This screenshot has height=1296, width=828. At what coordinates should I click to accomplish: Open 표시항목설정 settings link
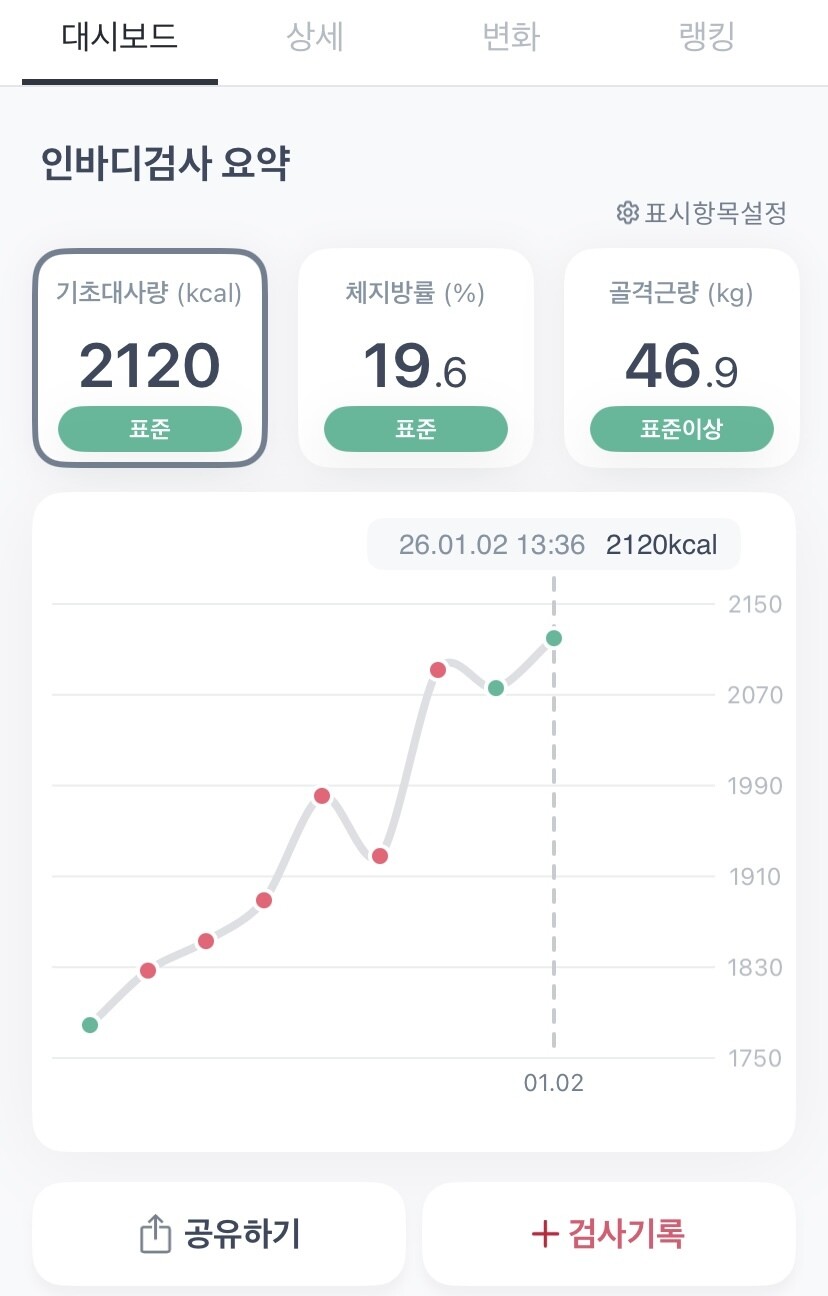point(714,213)
